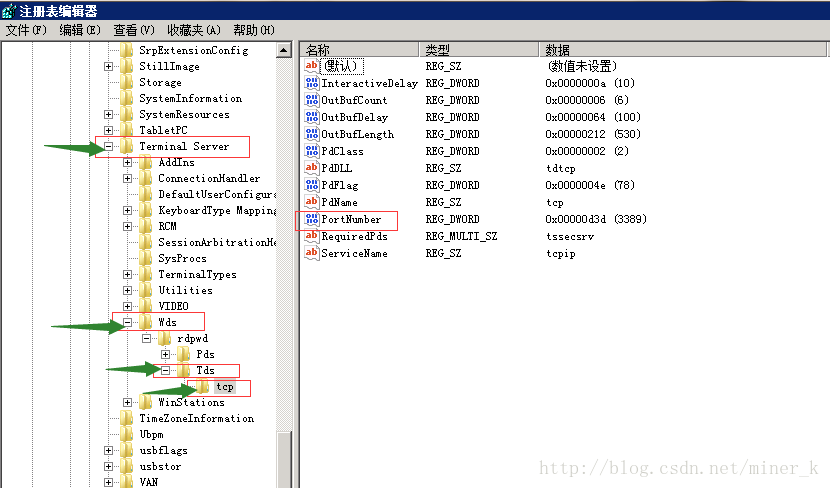
Task: Click the Terminal Server folder icon
Action: [127, 146]
